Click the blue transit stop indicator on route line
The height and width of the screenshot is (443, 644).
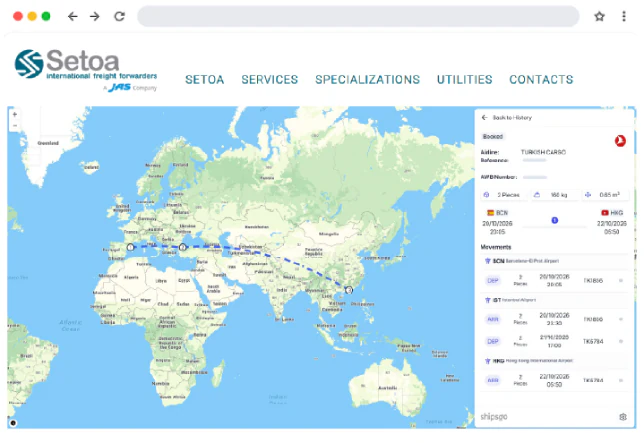click(x=554, y=220)
